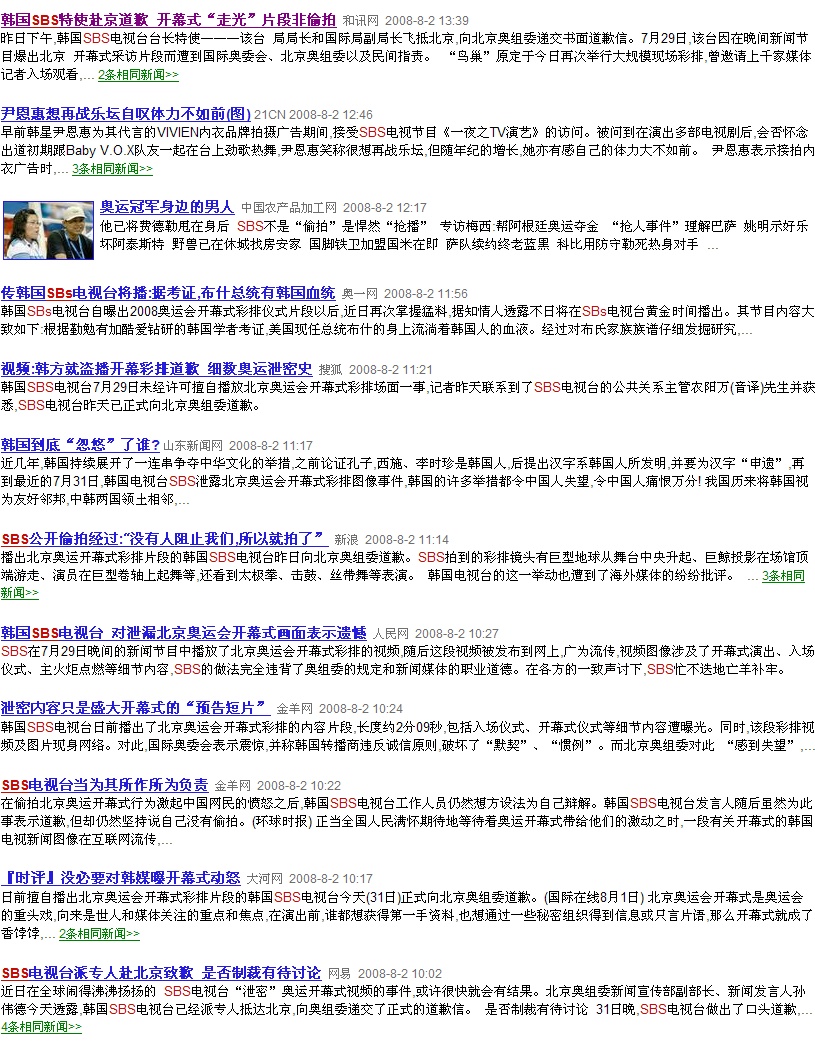Click source text "21CN 2008-8-2 12:46"

313,114
